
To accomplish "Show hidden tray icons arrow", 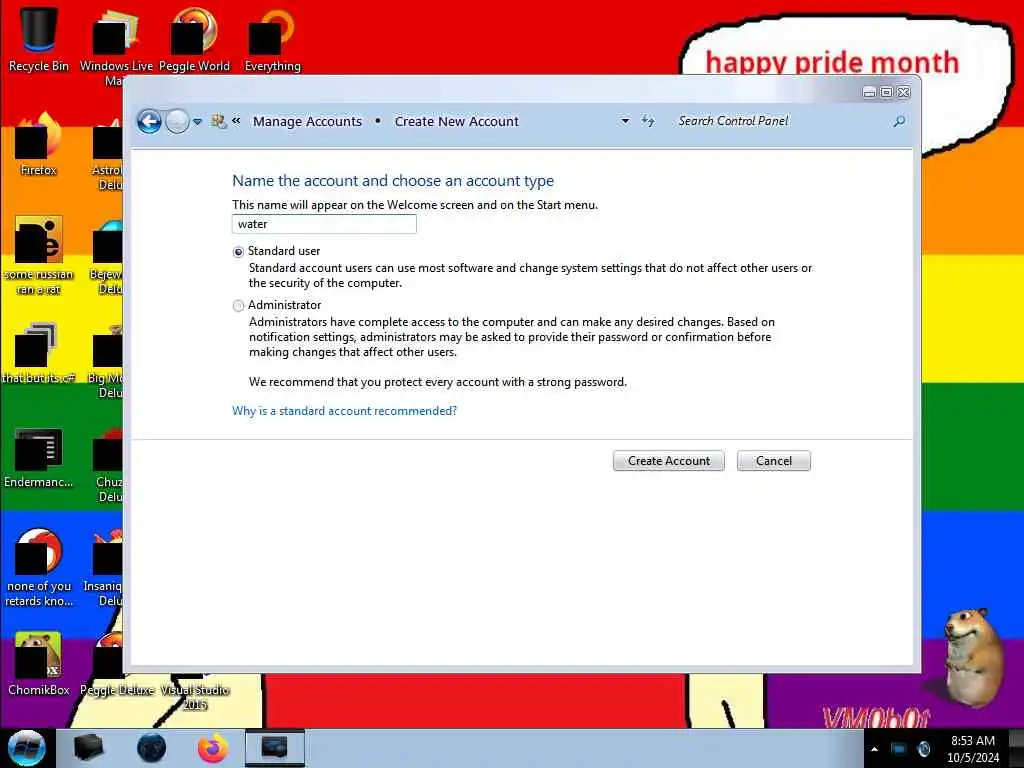I will pyautogui.click(x=874, y=749).
